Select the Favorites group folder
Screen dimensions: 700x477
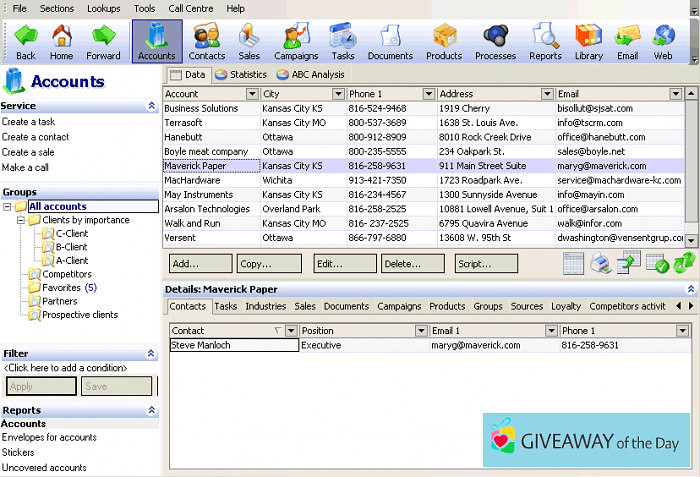pos(62,288)
